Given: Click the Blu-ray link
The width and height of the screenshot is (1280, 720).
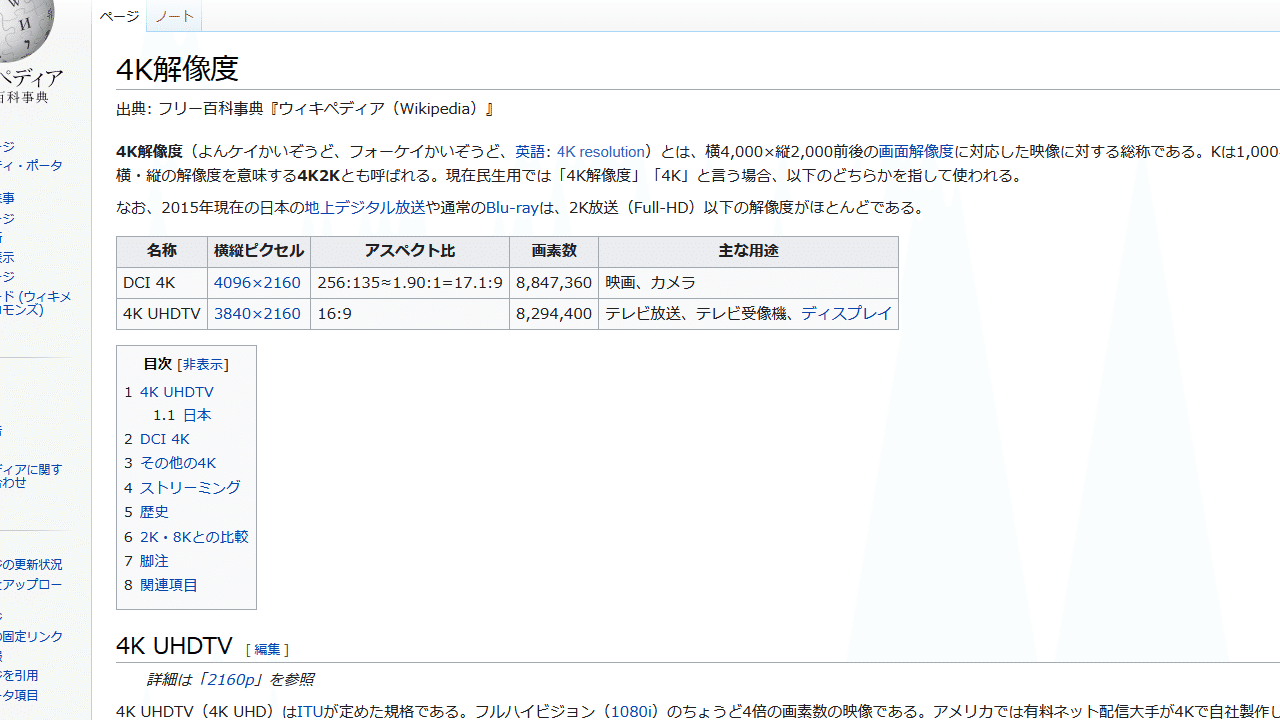Looking at the screenshot, I should pos(512,207).
